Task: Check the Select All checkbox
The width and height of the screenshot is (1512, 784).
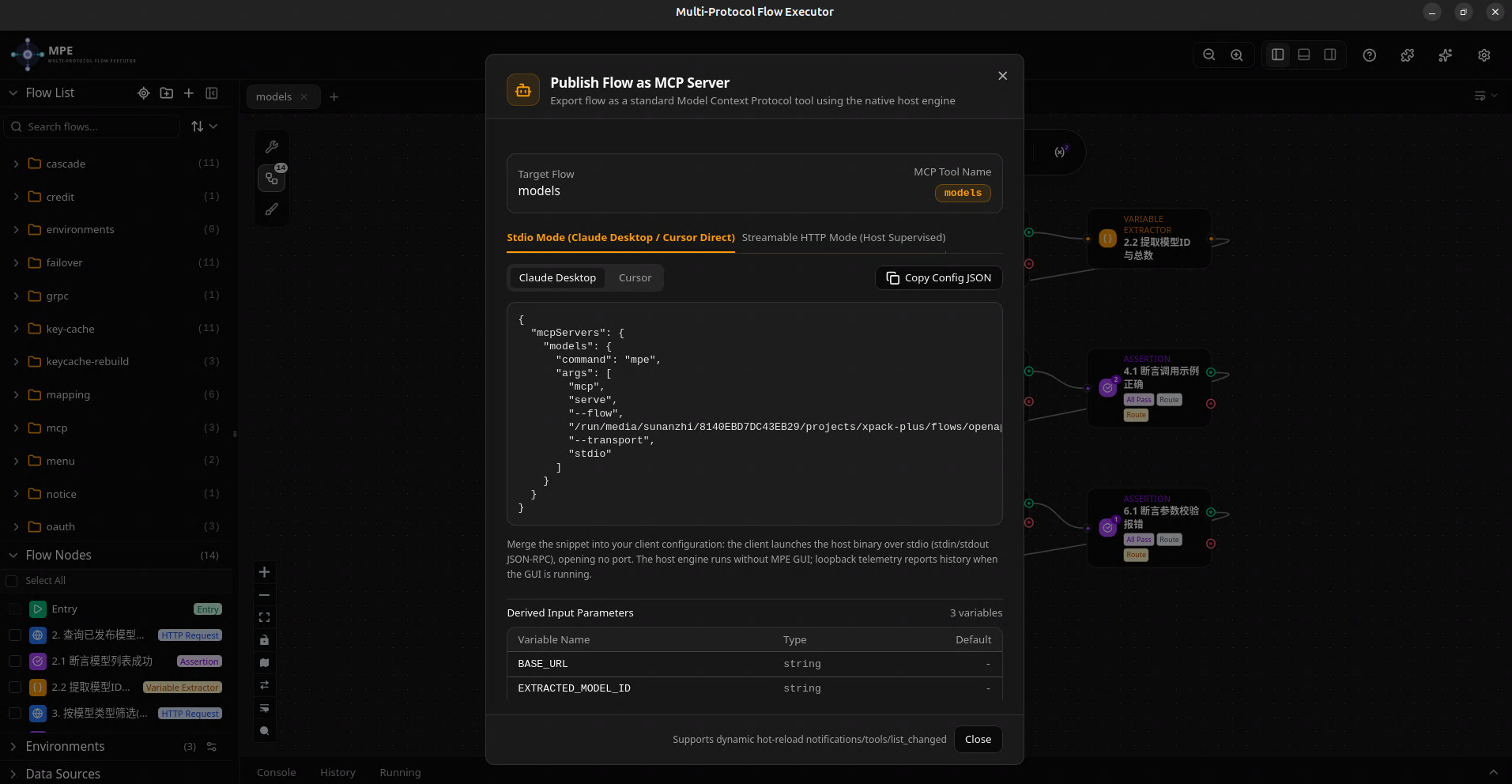Action: point(12,581)
